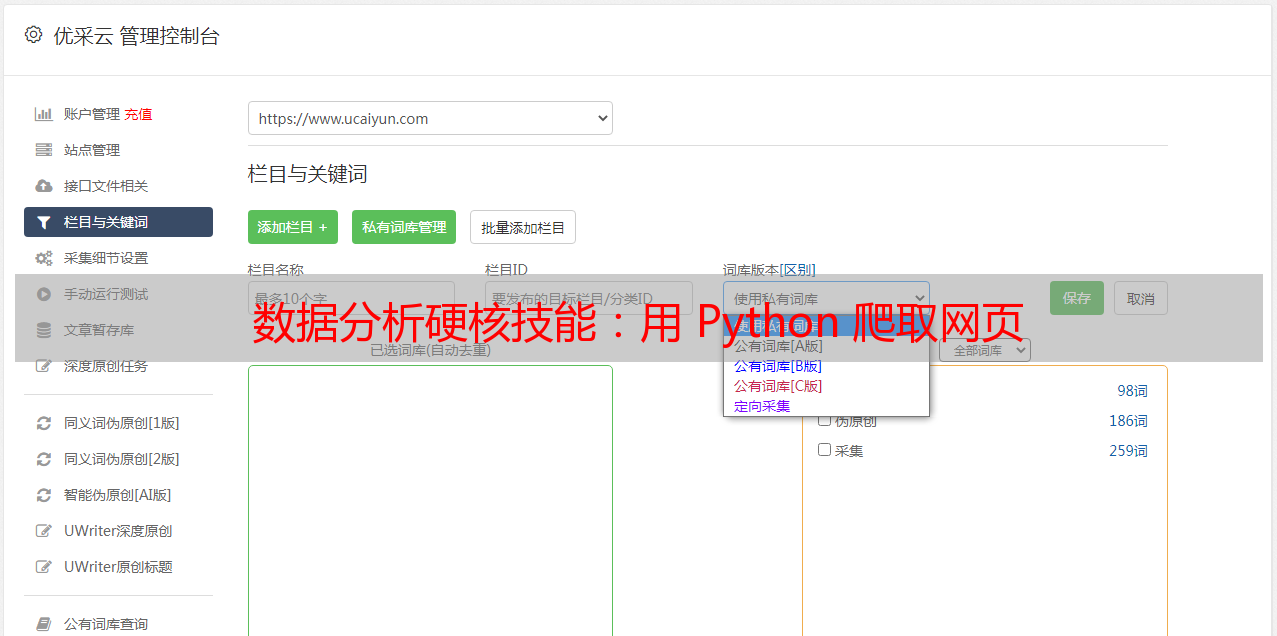The height and width of the screenshot is (636, 1277).
Task: Tick the 伪原创 checkbox
Action: coord(824,420)
